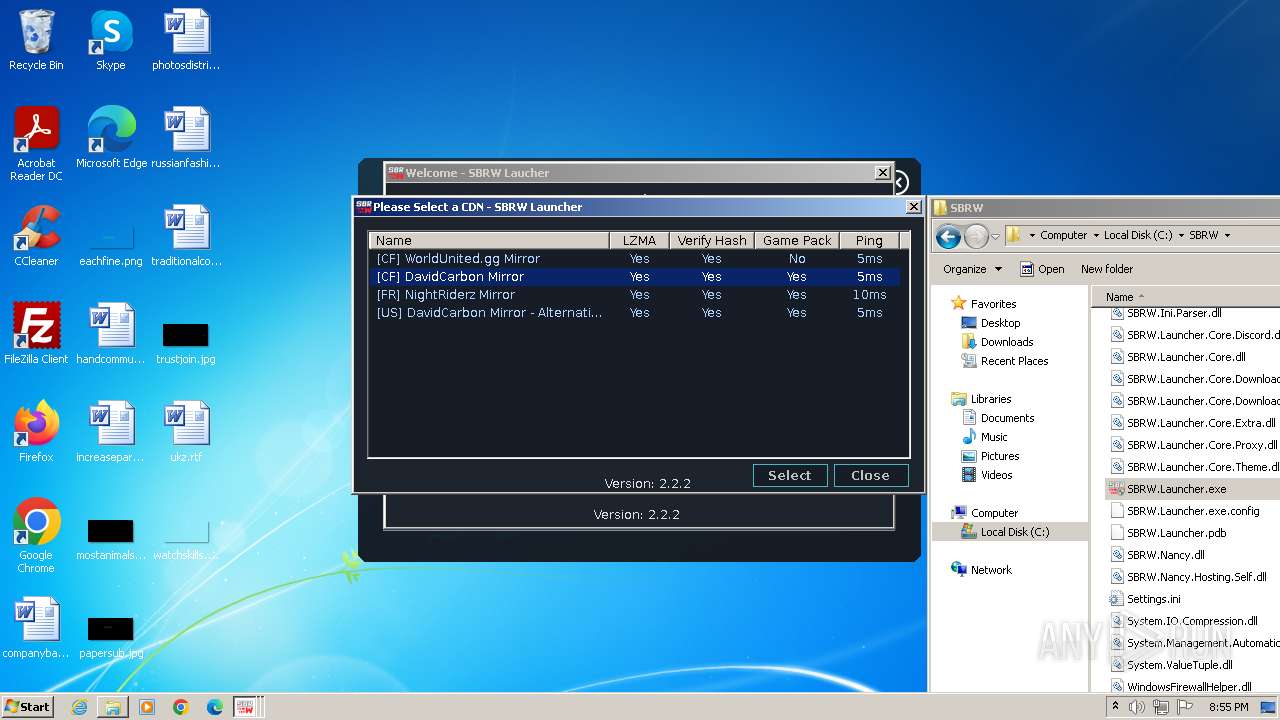Open the CCleaner desktop shortcut
Image resolution: width=1280 pixels, height=720 pixels.
pyautogui.click(x=36, y=236)
